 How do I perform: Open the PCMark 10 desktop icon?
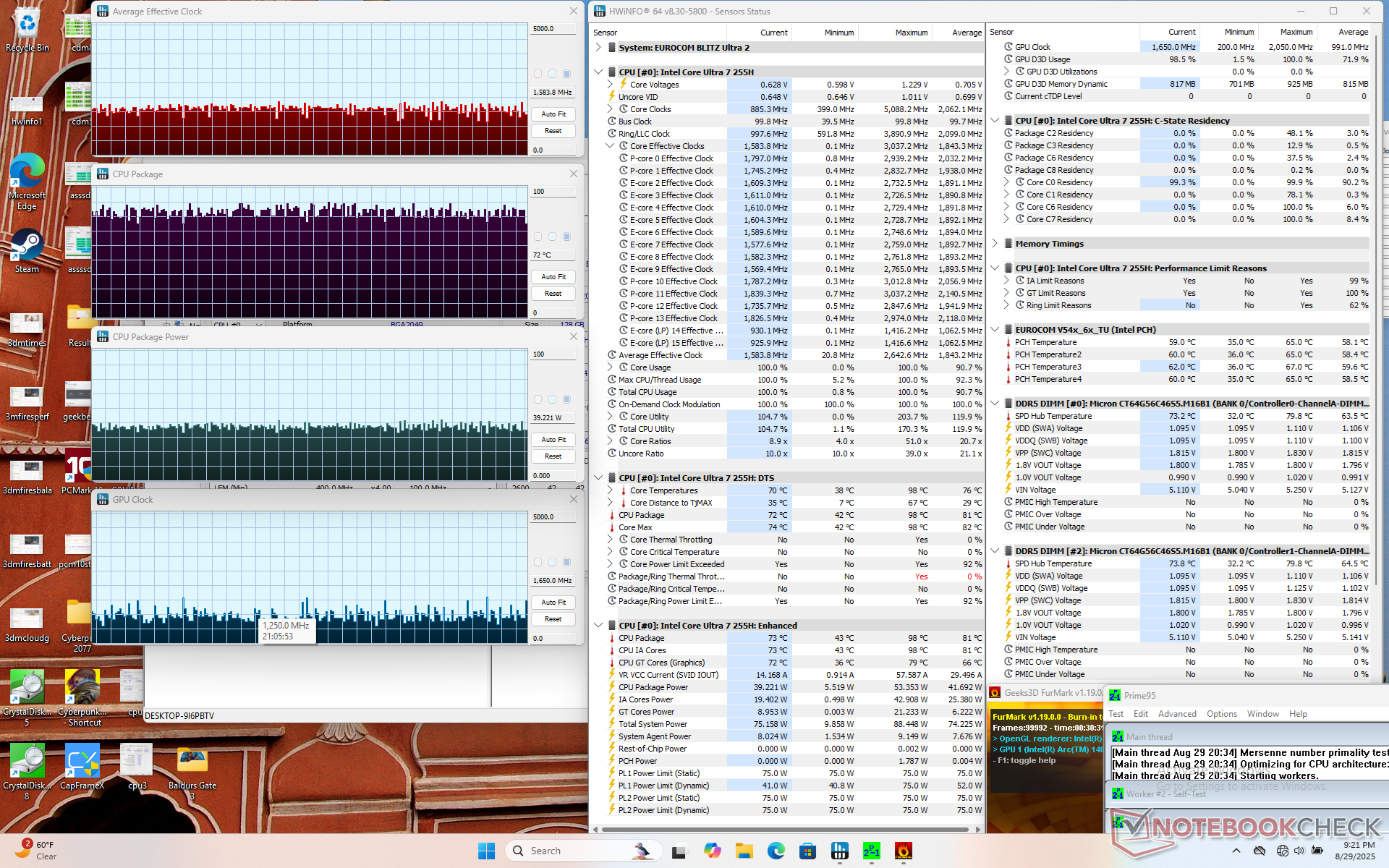pos(78,472)
